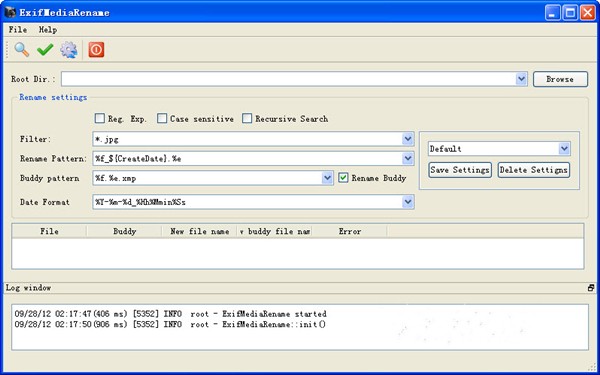Sort by the Error column header
This screenshot has height=375, width=600.
pyautogui.click(x=349, y=231)
